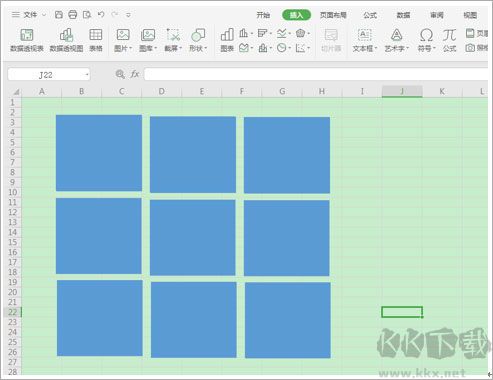Click the redo arrow icon

tap(115, 14)
